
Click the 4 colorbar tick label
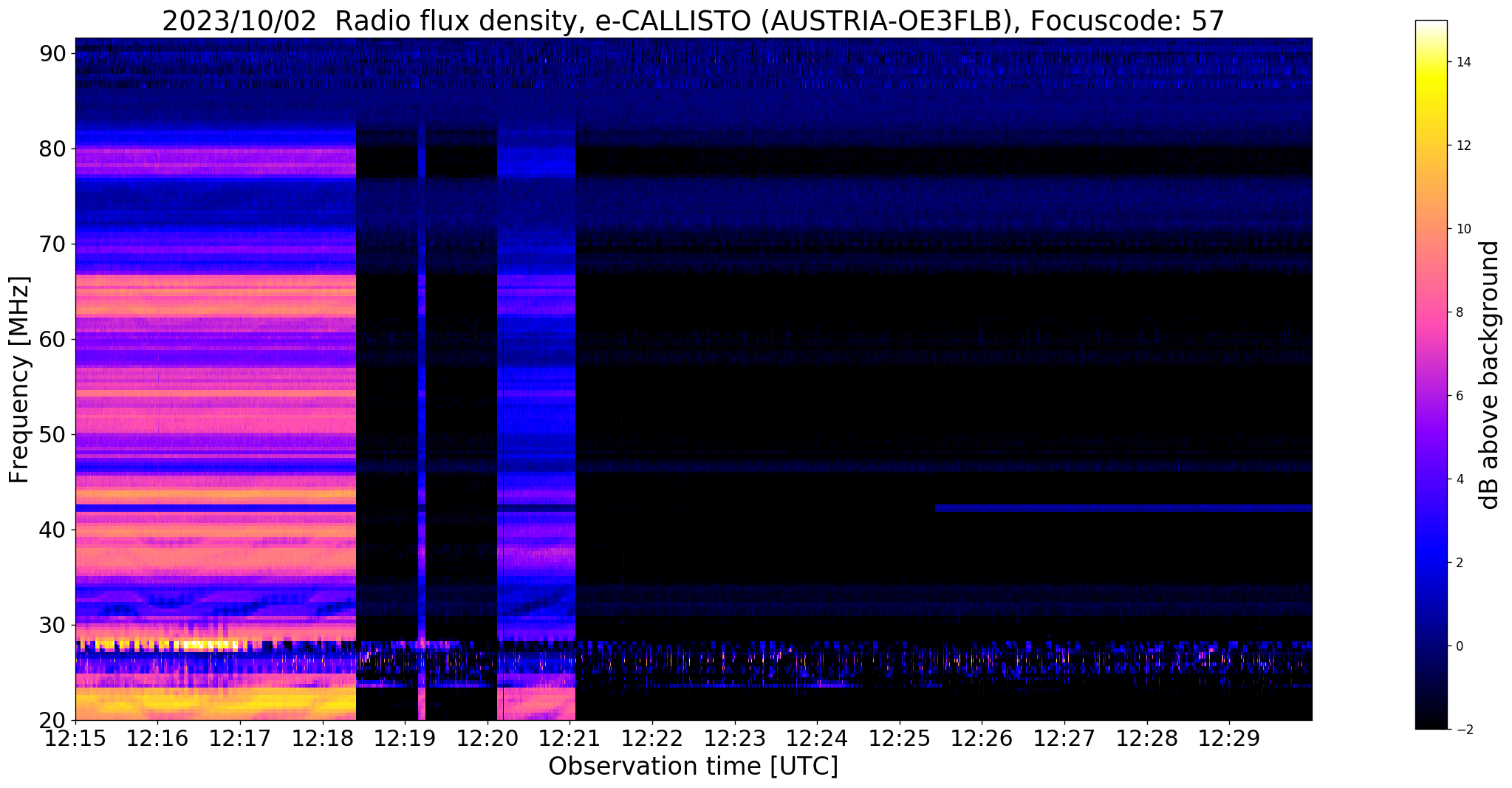click(1458, 479)
